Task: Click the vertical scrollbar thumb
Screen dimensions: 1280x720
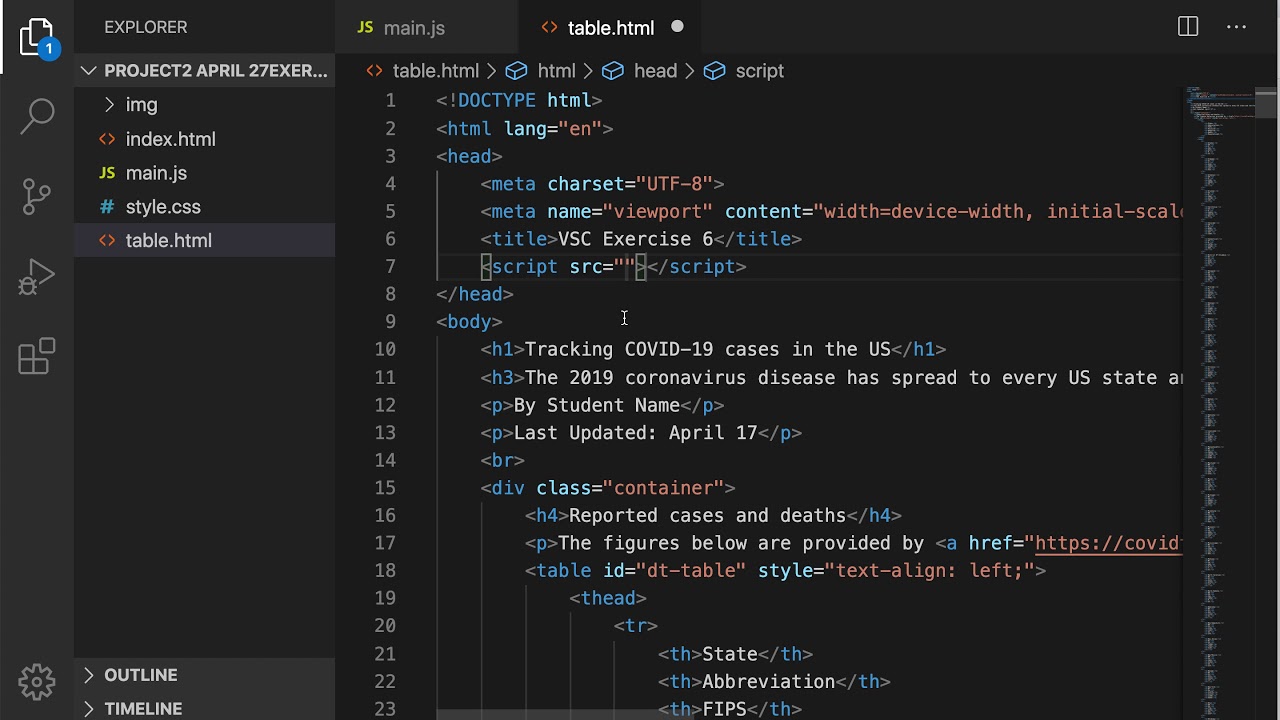Action: 1267,103
